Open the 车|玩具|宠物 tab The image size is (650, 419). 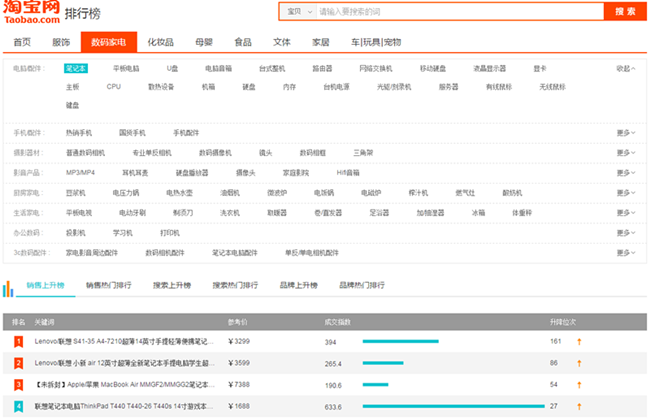(376, 42)
